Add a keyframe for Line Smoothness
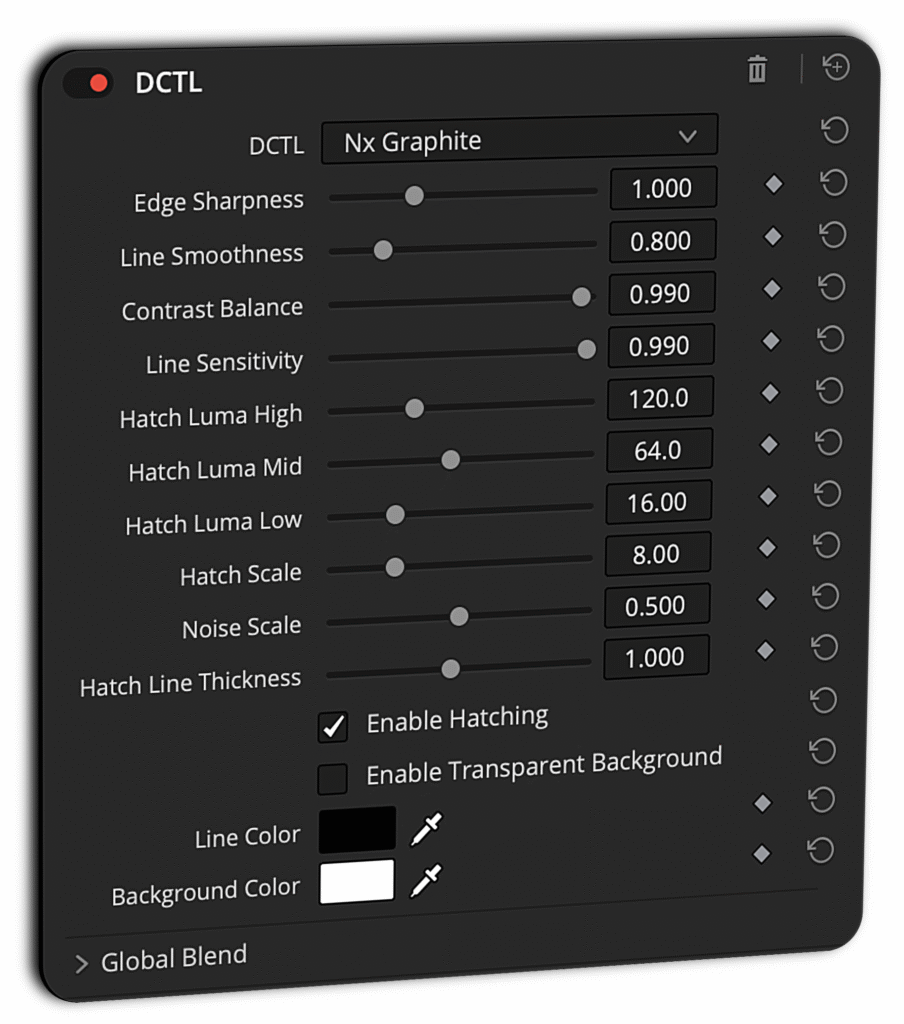The width and height of the screenshot is (904, 1024). click(x=773, y=237)
